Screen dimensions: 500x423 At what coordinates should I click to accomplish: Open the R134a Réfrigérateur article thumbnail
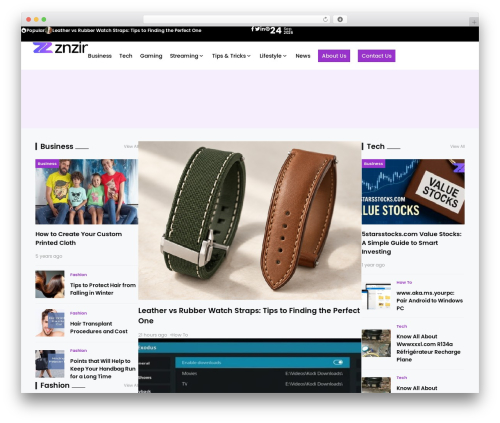tap(376, 343)
